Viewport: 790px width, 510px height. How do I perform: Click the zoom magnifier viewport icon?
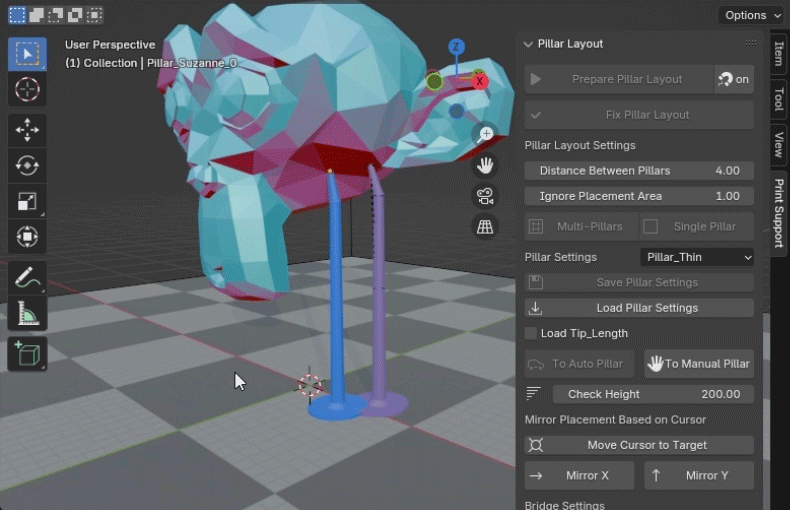click(485, 134)
